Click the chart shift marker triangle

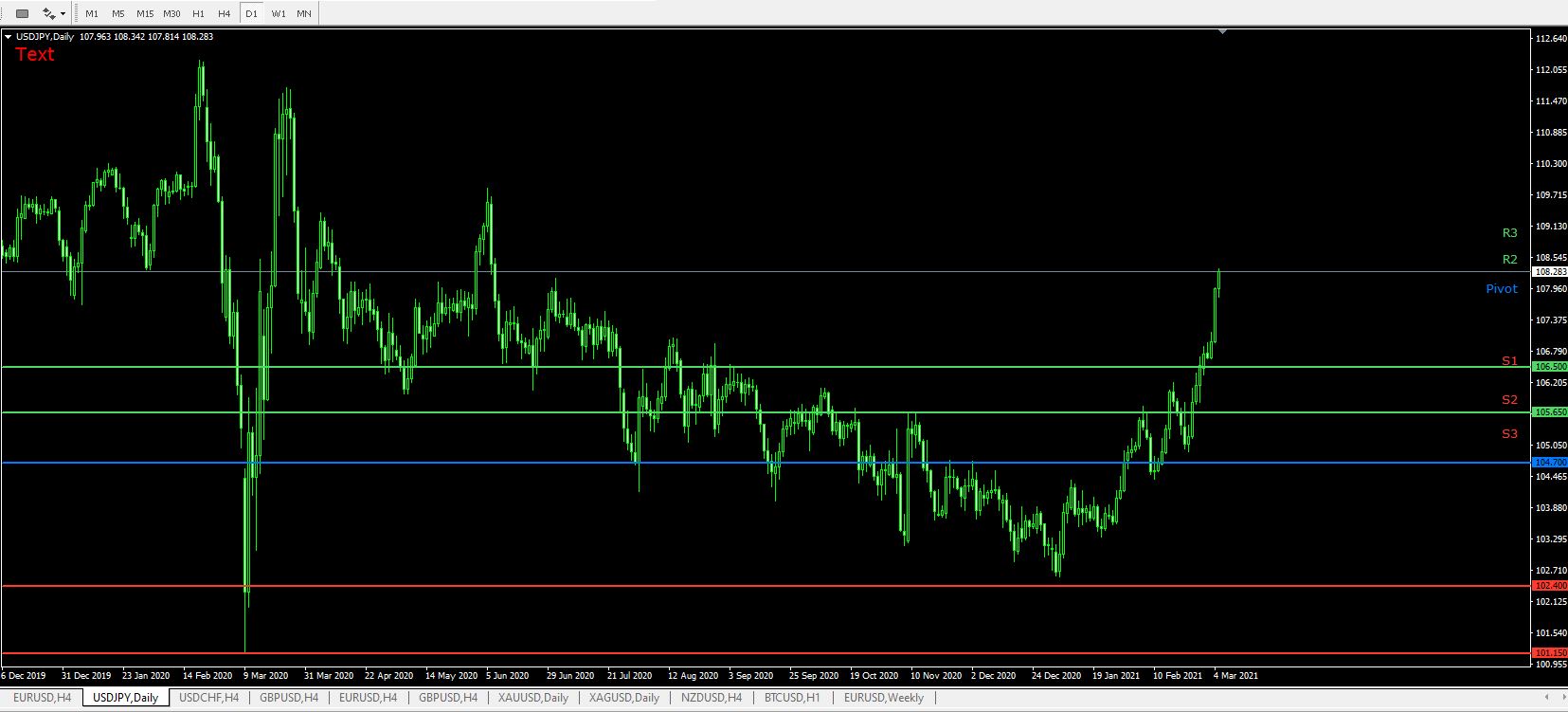pos(1222,31)
